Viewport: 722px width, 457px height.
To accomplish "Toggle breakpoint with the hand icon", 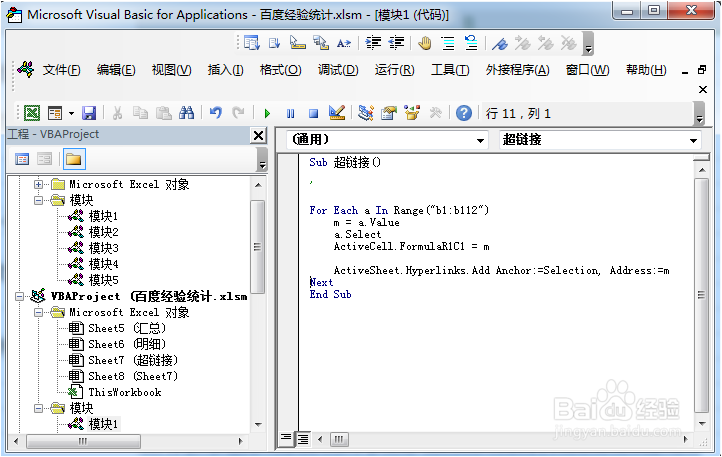I will click(425, 43).
